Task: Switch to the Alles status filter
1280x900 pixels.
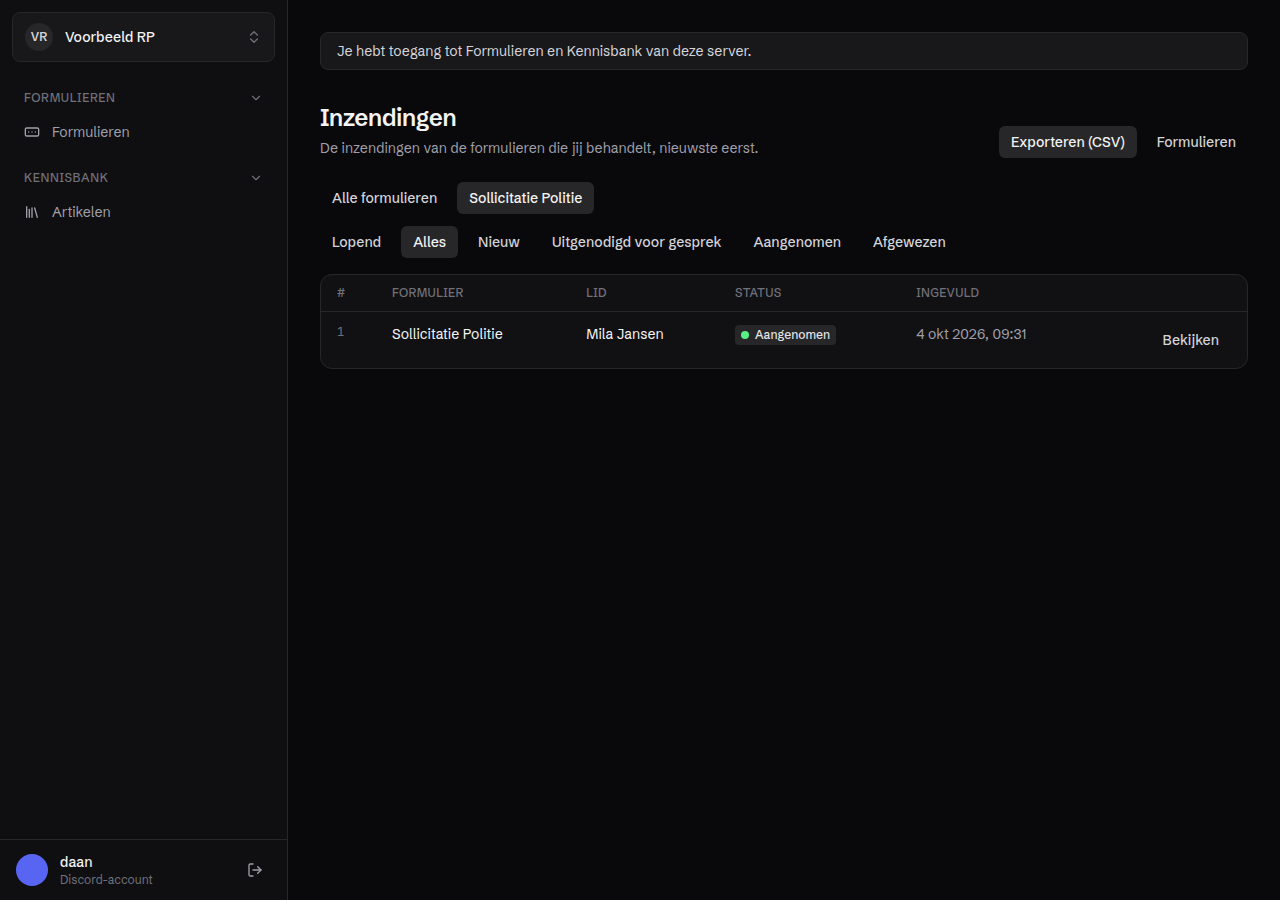Action: coord(429,242)
